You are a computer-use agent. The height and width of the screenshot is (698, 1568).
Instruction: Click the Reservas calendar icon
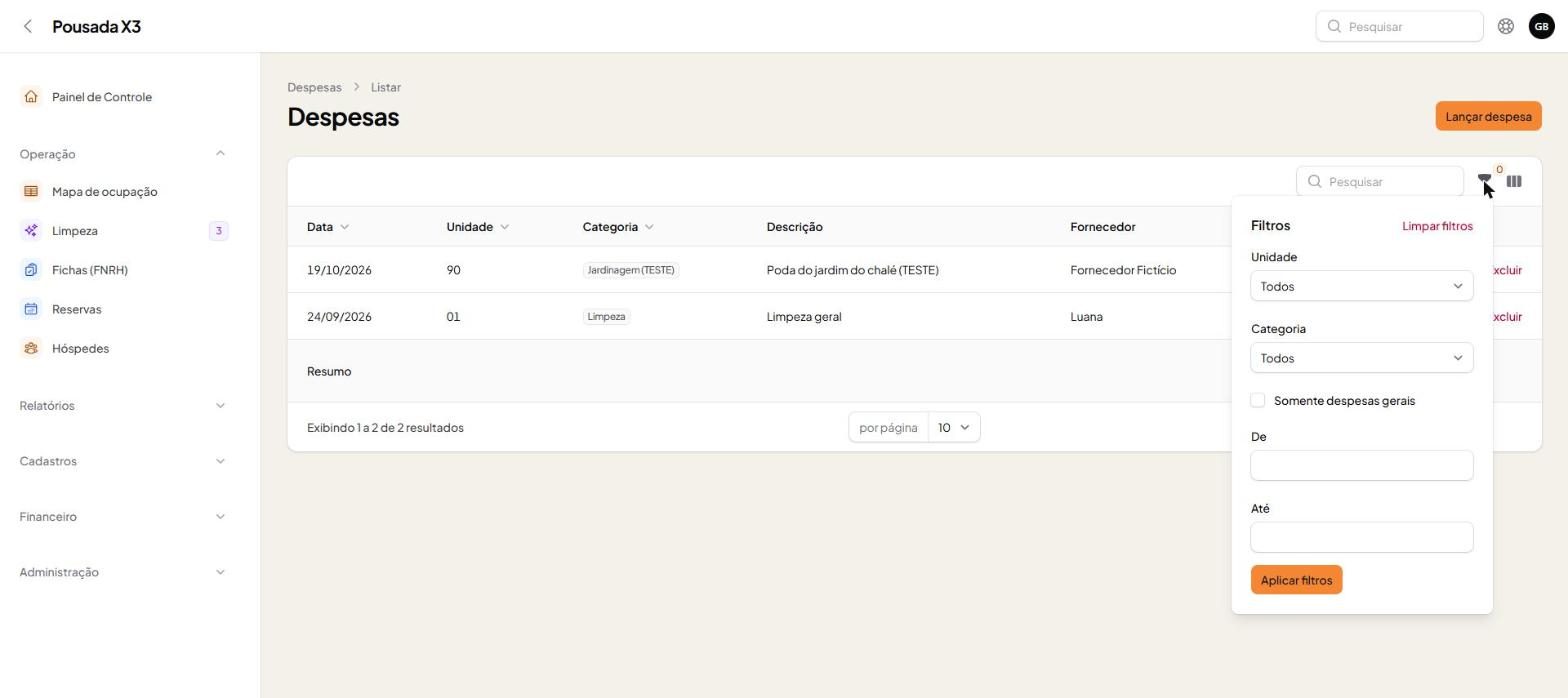(x=31, y=309)
